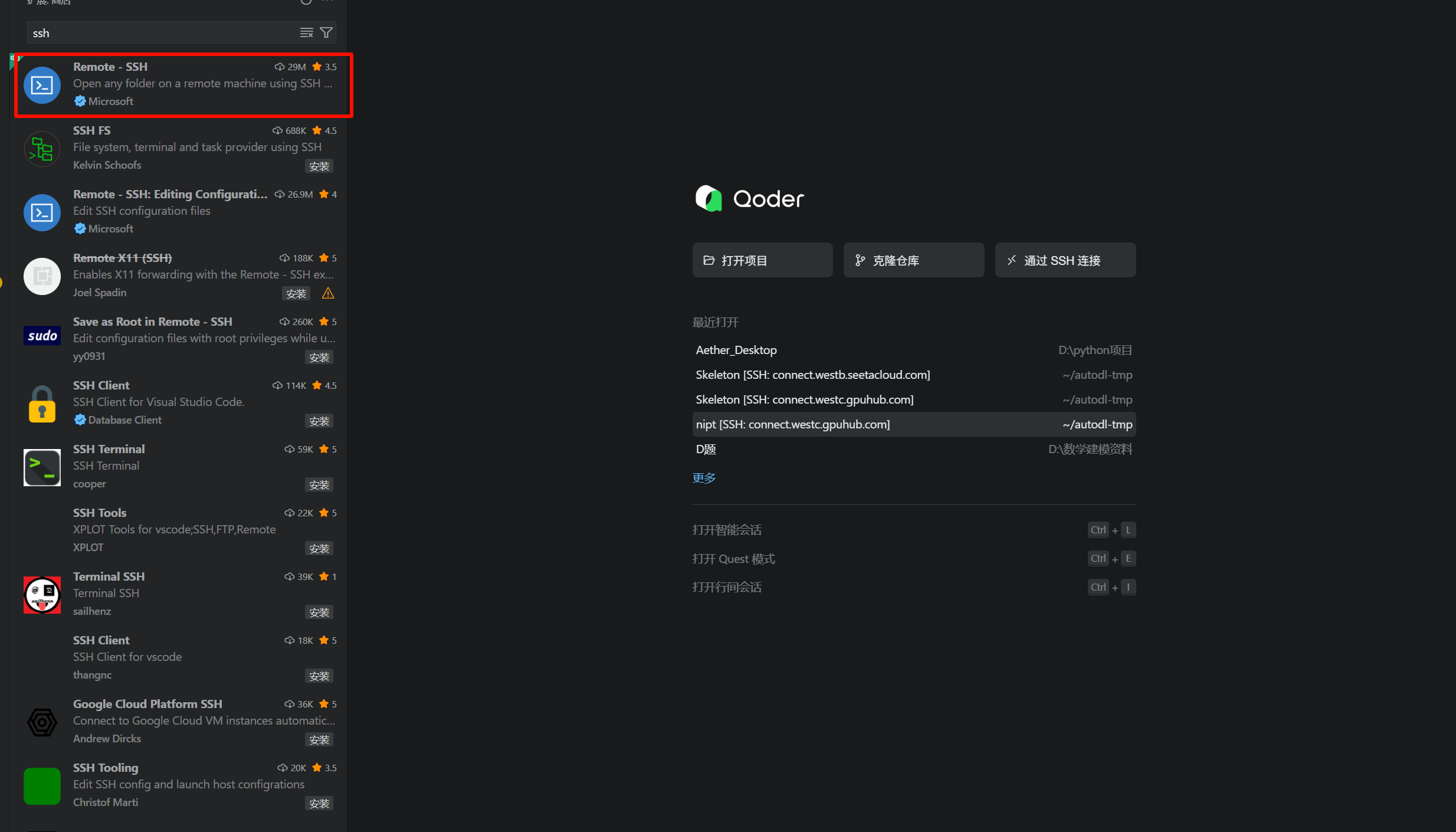The height and width of the screenshot is (832, 1456).
Task: Click 打开行间会话 command
Action: pyautogui.click(x=727, y=587)
